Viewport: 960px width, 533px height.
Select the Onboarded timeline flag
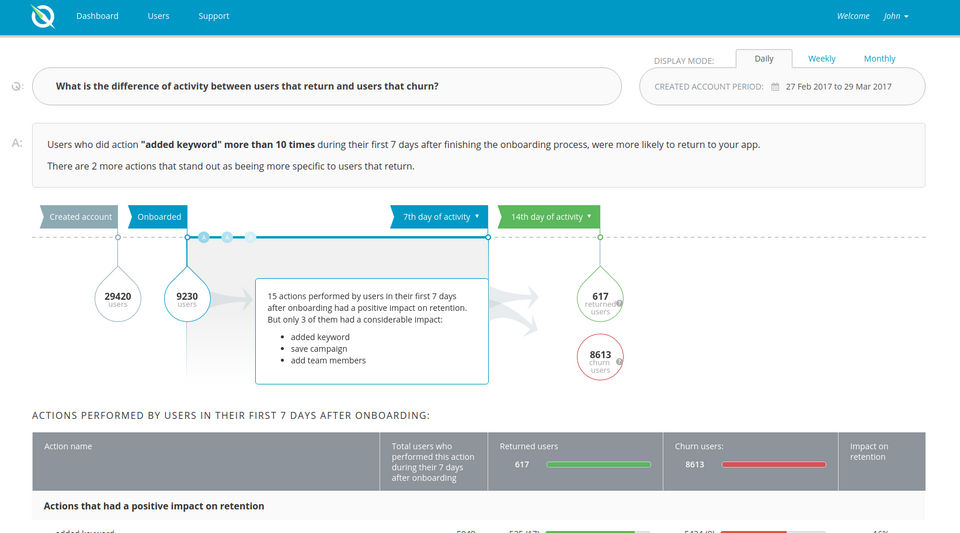click(x=158, y=217)
